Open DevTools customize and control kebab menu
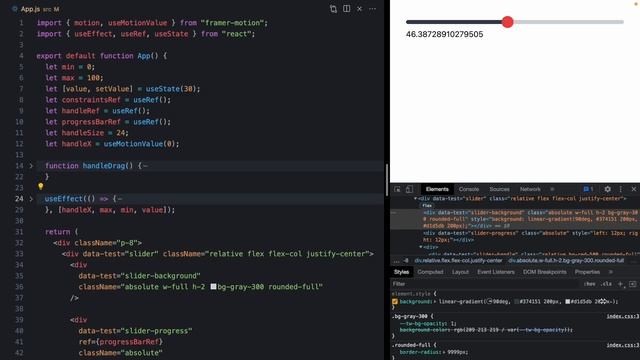The height and width of the screenshot is (360, 640). coord(620,189)
